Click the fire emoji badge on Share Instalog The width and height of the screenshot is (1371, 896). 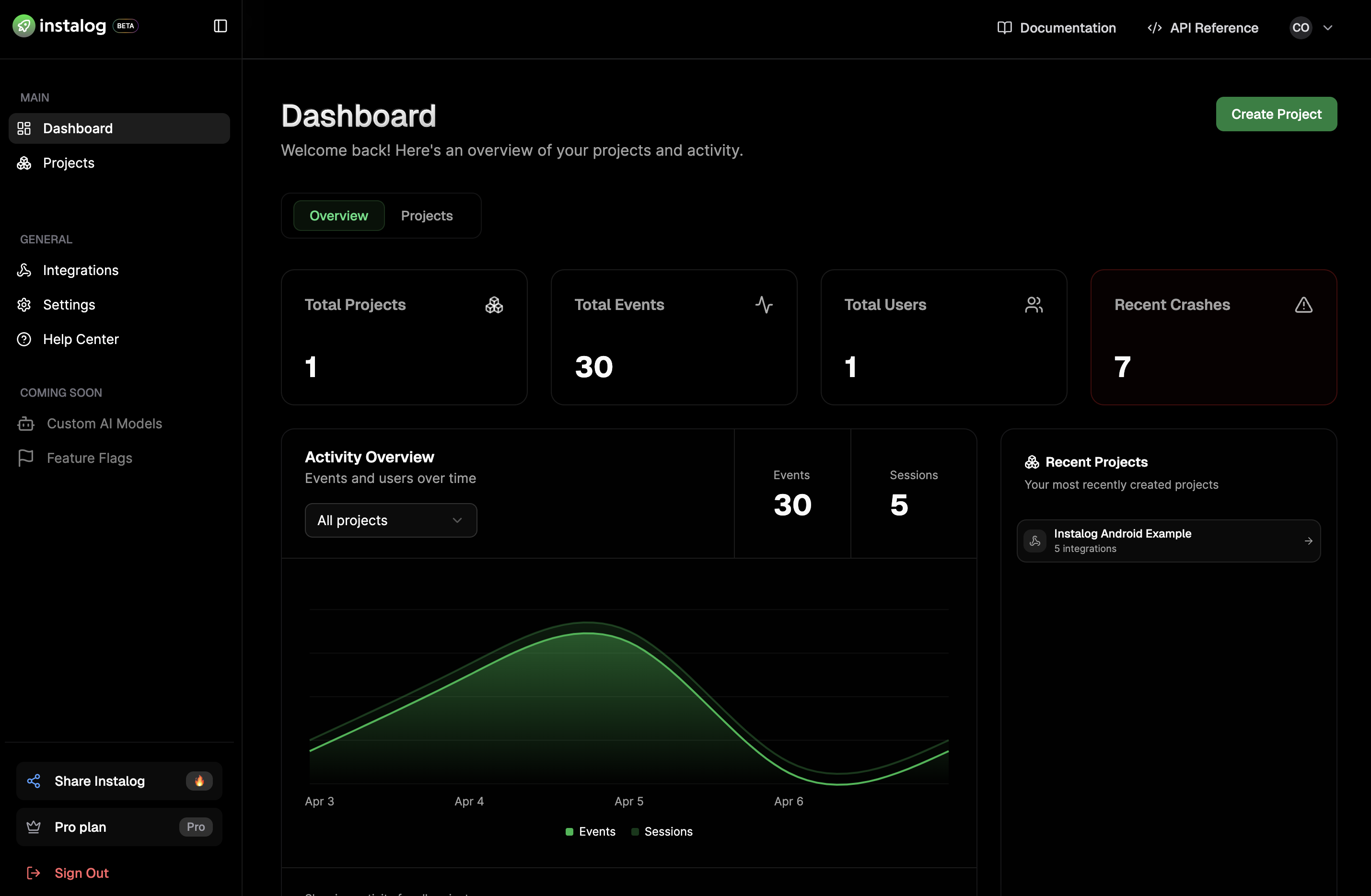[x=199, y=781]
